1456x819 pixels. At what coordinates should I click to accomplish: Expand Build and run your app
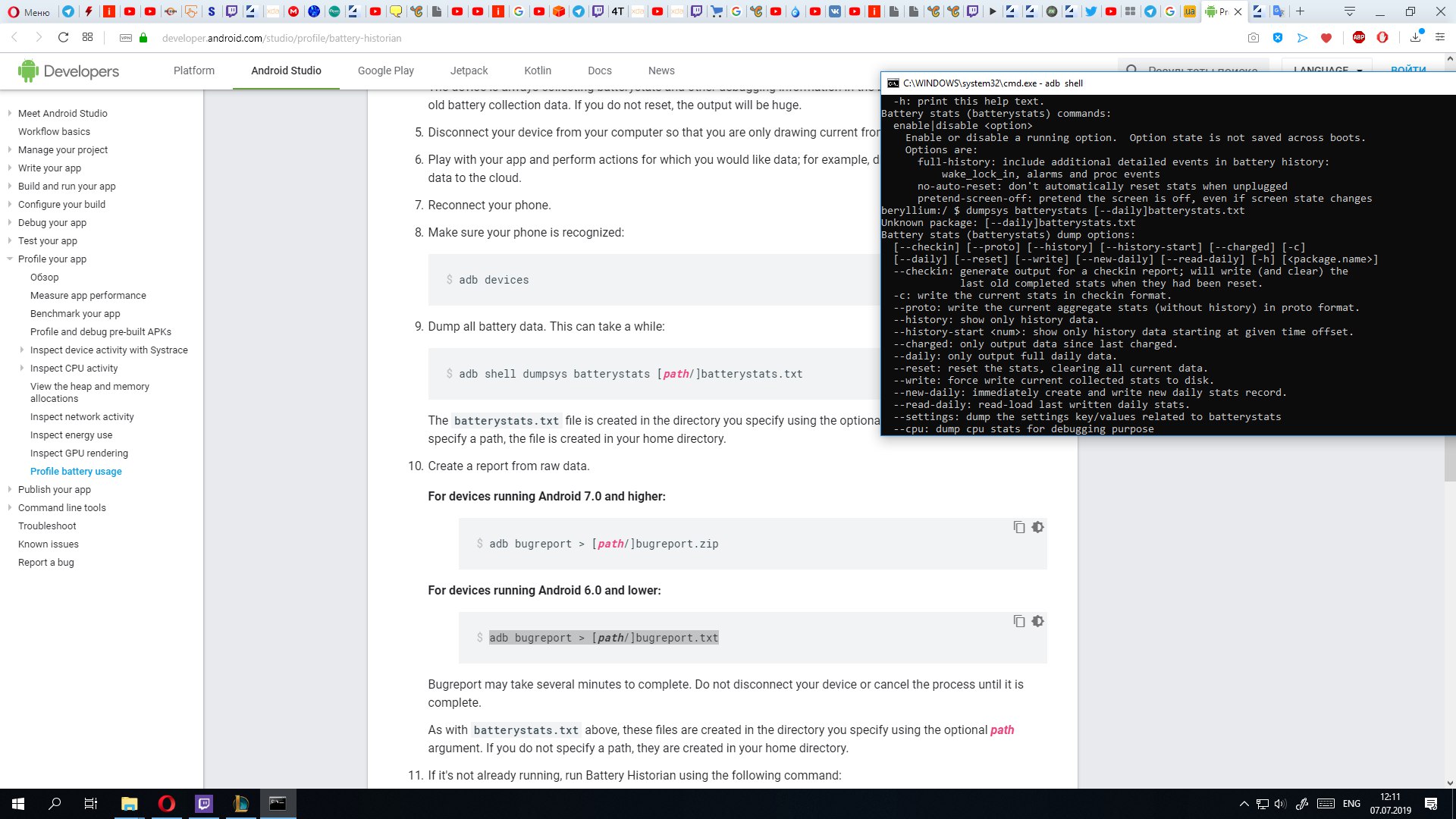click(10, 186)
